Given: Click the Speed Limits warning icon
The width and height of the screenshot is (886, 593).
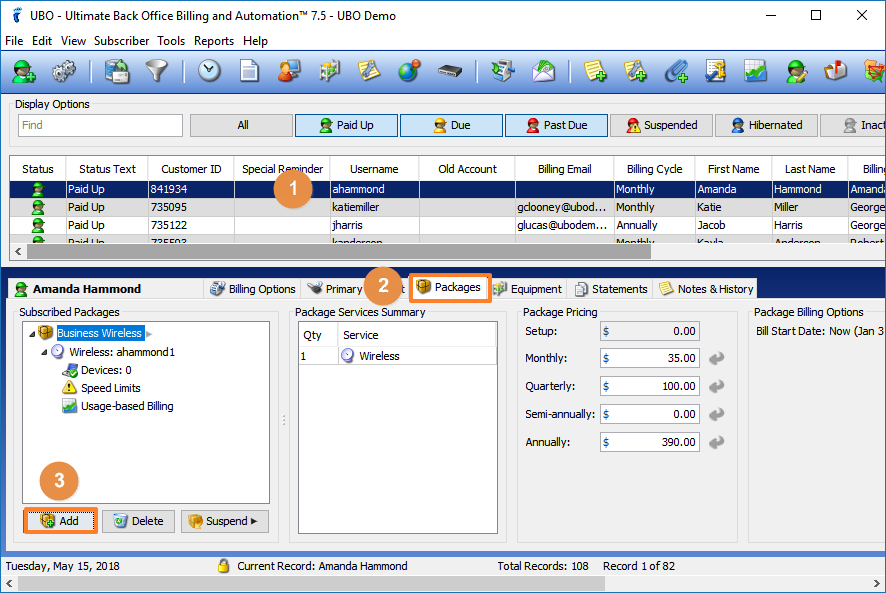Looking at the screenshot, I should tap(69, 388).
